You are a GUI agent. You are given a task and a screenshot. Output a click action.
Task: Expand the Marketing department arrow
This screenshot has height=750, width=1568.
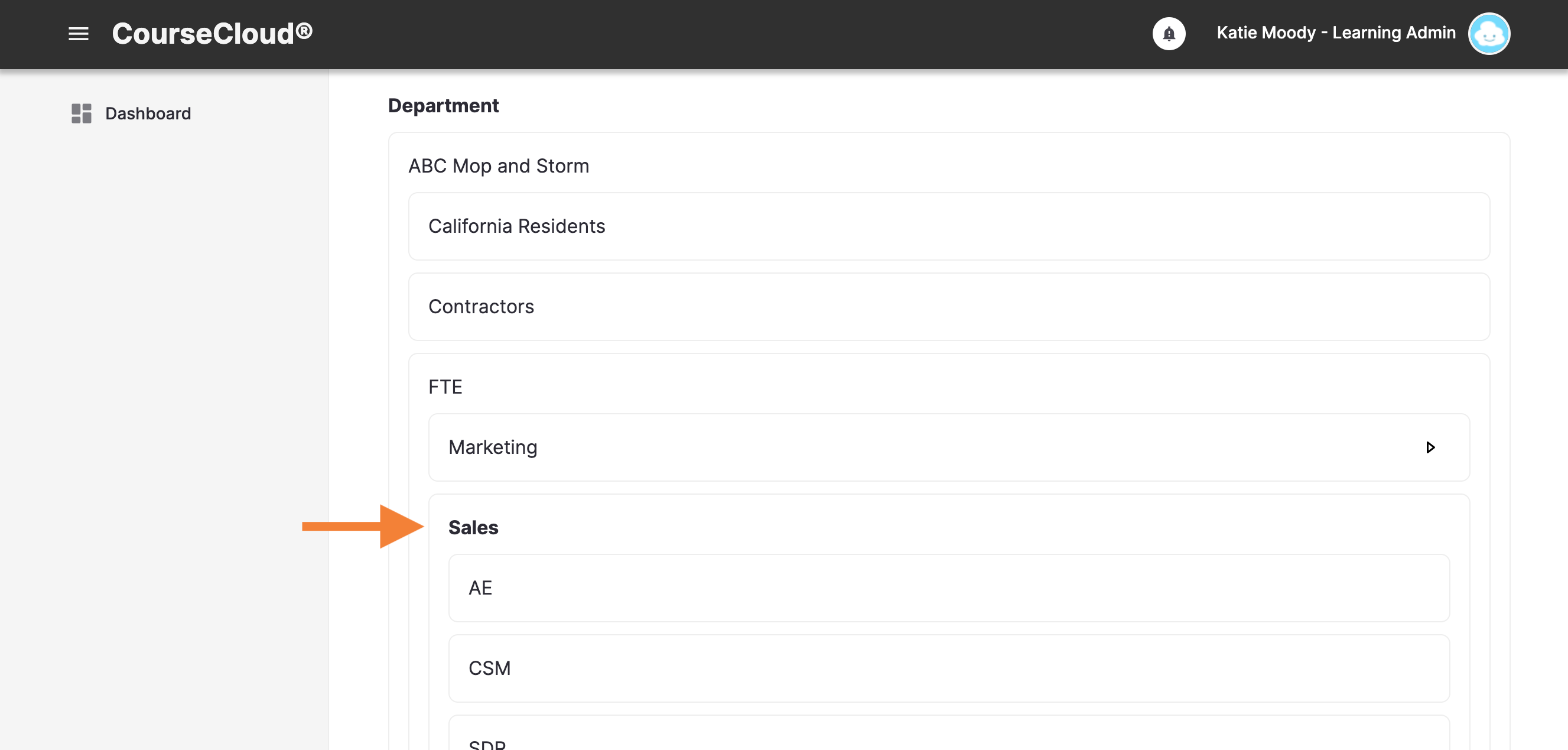click(1430, 448)
